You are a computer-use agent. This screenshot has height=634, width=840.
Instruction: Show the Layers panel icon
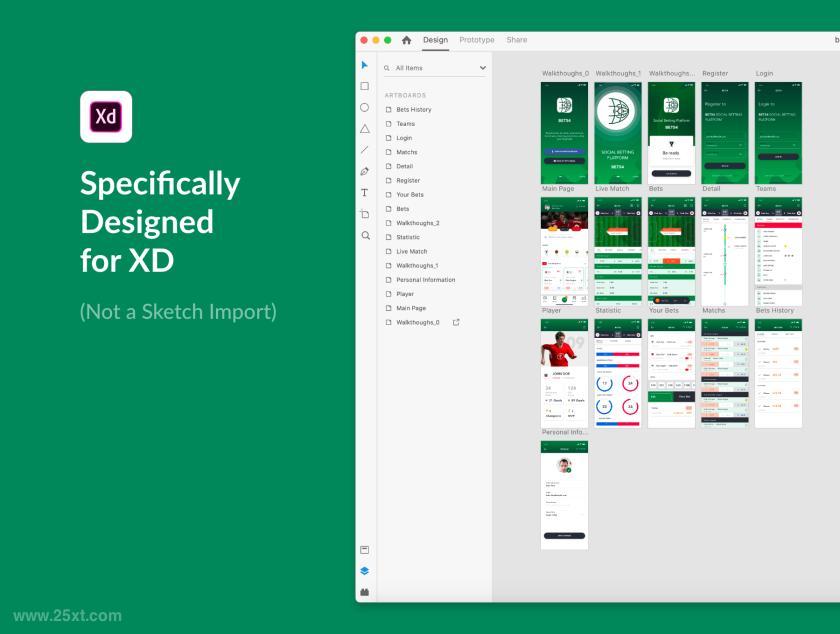click(x=365, y=571)
